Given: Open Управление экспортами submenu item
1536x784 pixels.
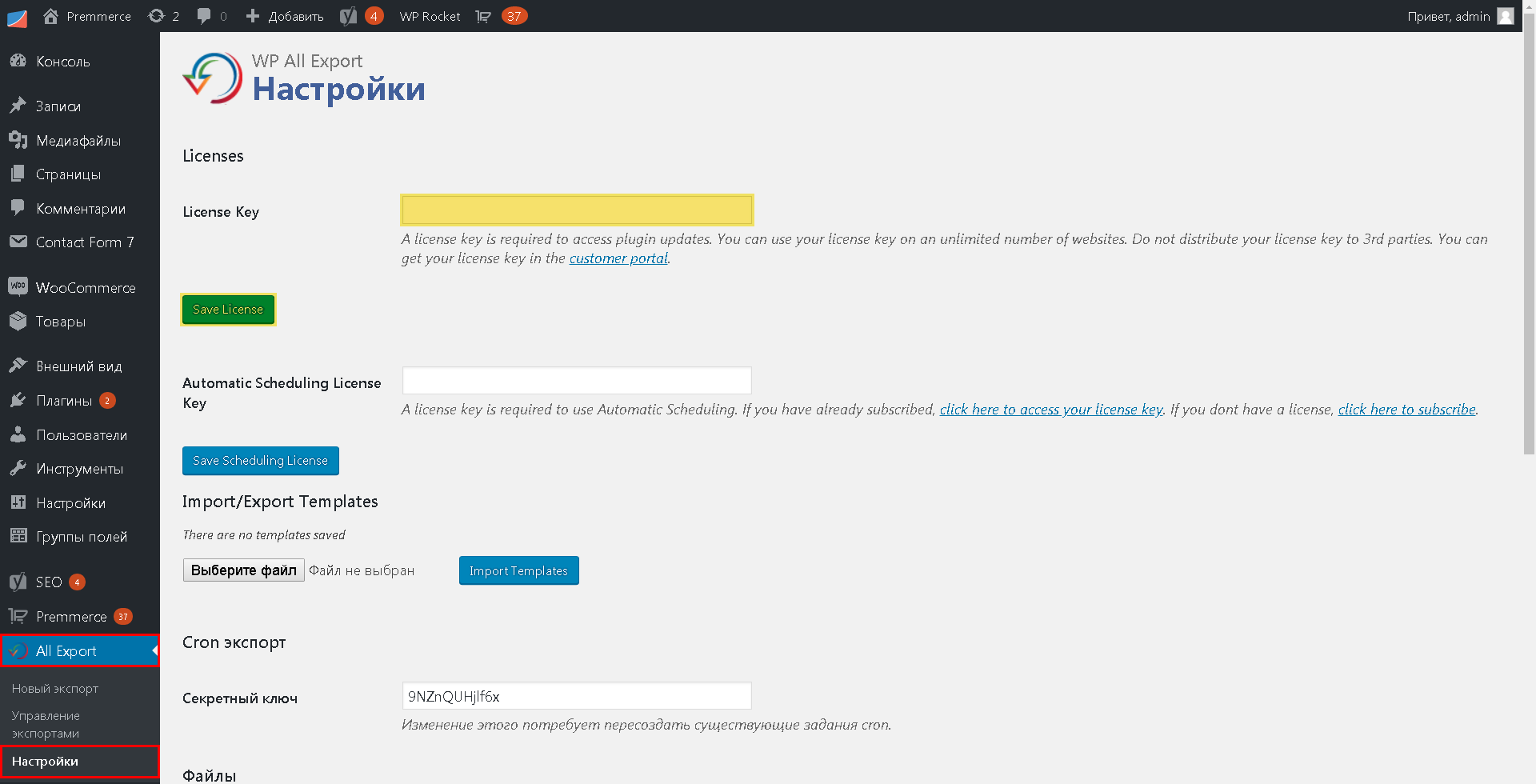Looking at the screenshot, I should click(46, 724).
